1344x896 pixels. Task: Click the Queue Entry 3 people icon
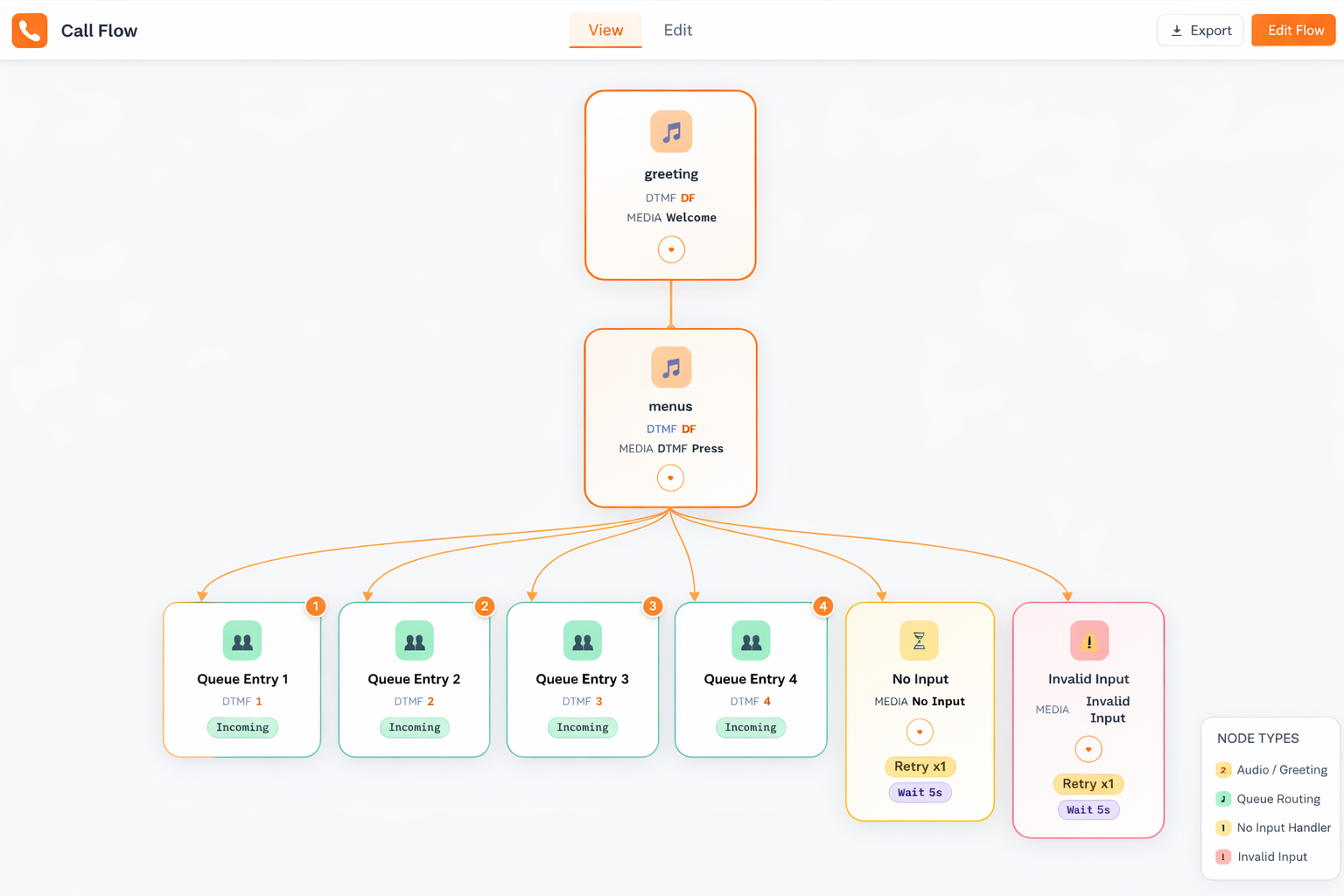pos(582,640)
